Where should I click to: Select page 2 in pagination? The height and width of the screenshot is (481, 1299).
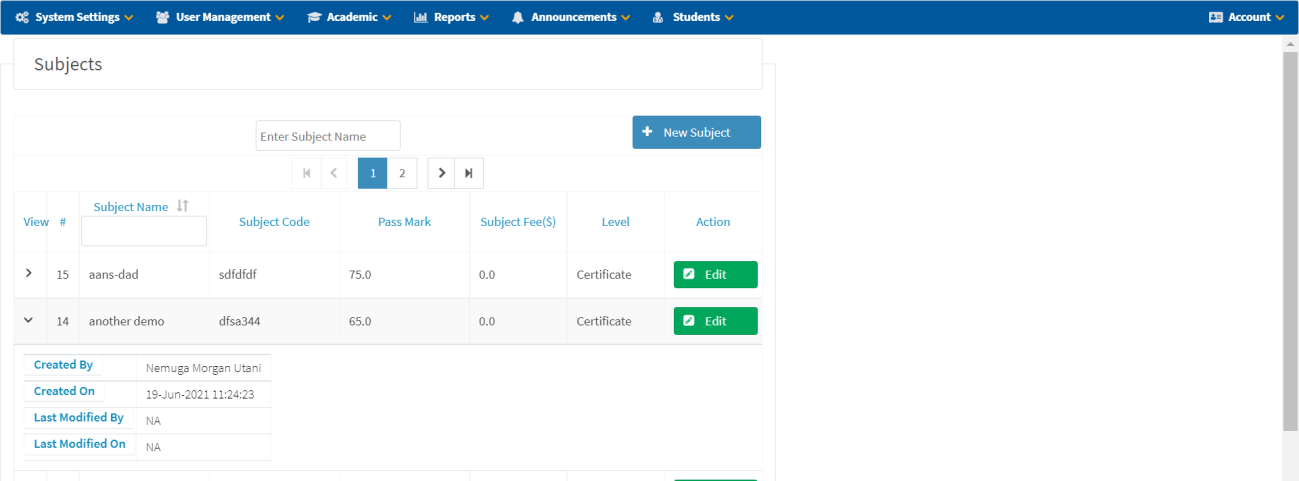tap(402, 173)
